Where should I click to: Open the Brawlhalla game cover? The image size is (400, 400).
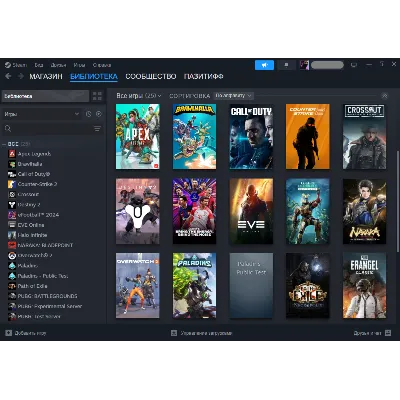point(194,136)
